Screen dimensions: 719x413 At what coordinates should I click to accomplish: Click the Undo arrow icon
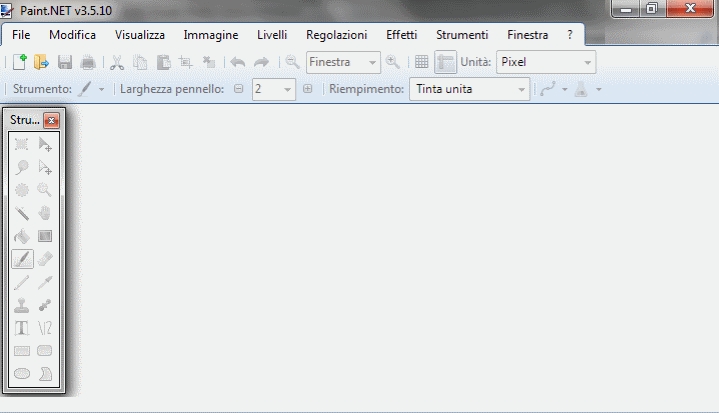pos(238,62)
